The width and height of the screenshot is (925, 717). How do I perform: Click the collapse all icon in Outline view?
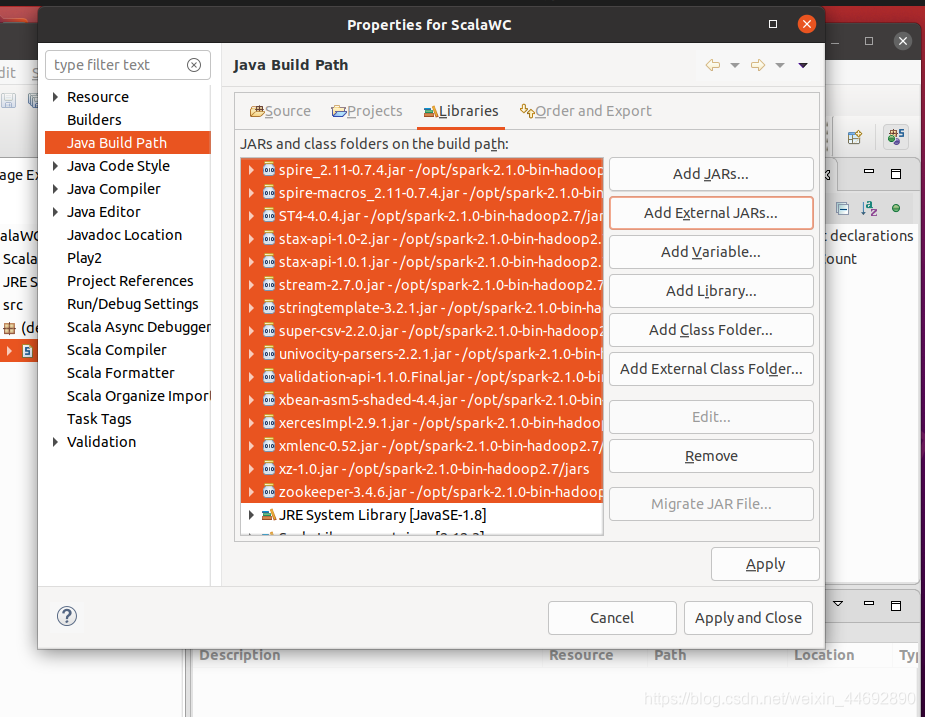click(x=842, y=208)
